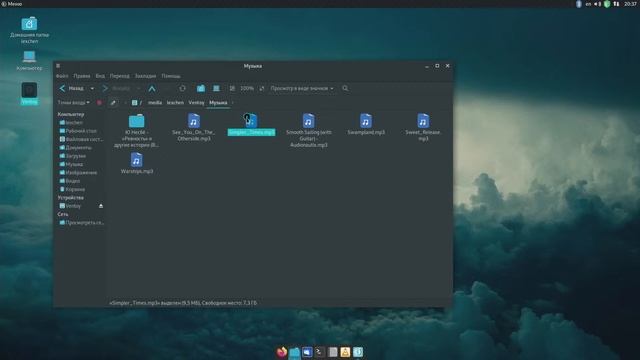Collapse the Сеть sidebar section
The image size is (640, 360).
62,214
